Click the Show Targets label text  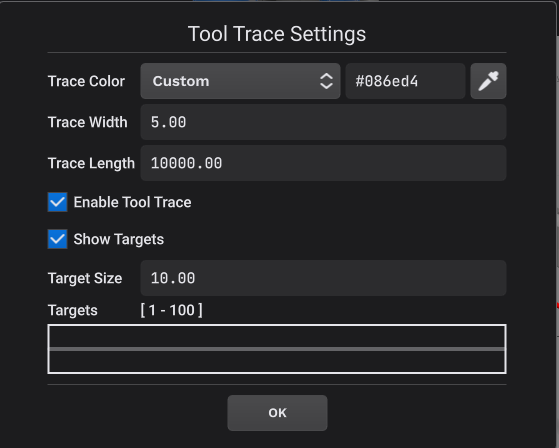click(x=119, y=239)
